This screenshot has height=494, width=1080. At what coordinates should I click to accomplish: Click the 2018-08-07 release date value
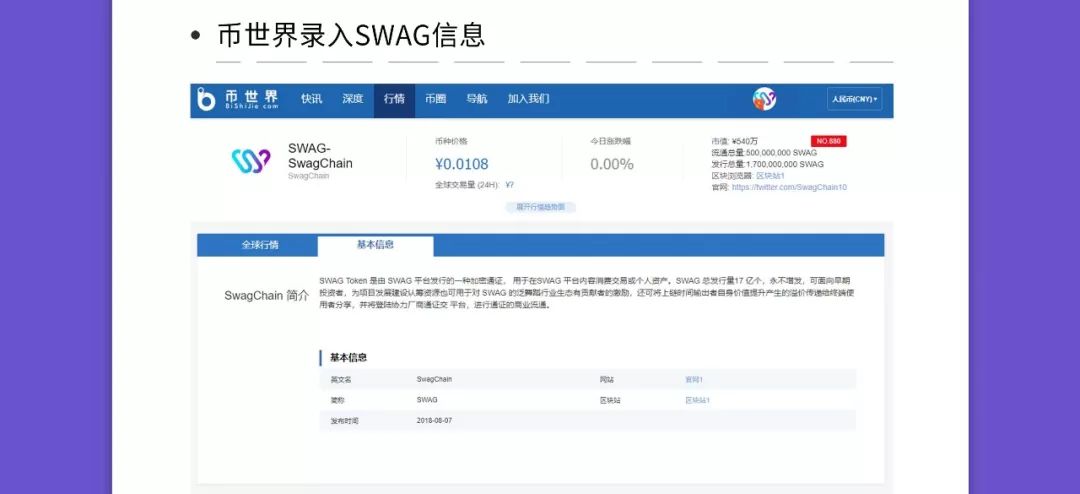(x=435, y=420)
